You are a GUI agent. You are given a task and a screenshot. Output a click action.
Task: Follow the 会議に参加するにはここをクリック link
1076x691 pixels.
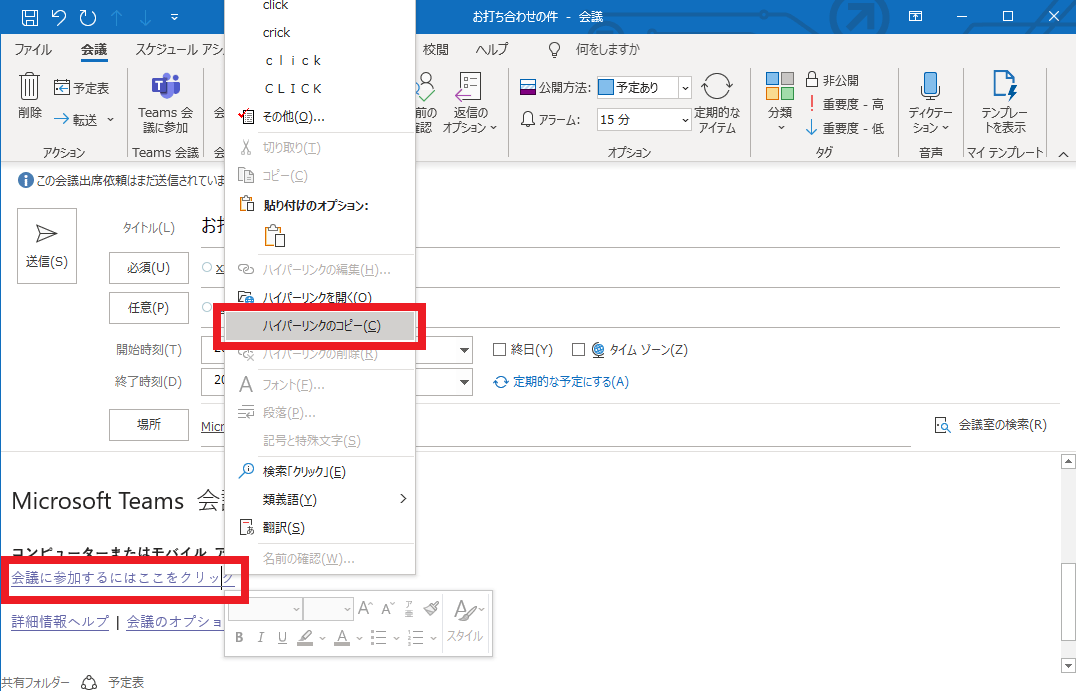click(123, 578)
